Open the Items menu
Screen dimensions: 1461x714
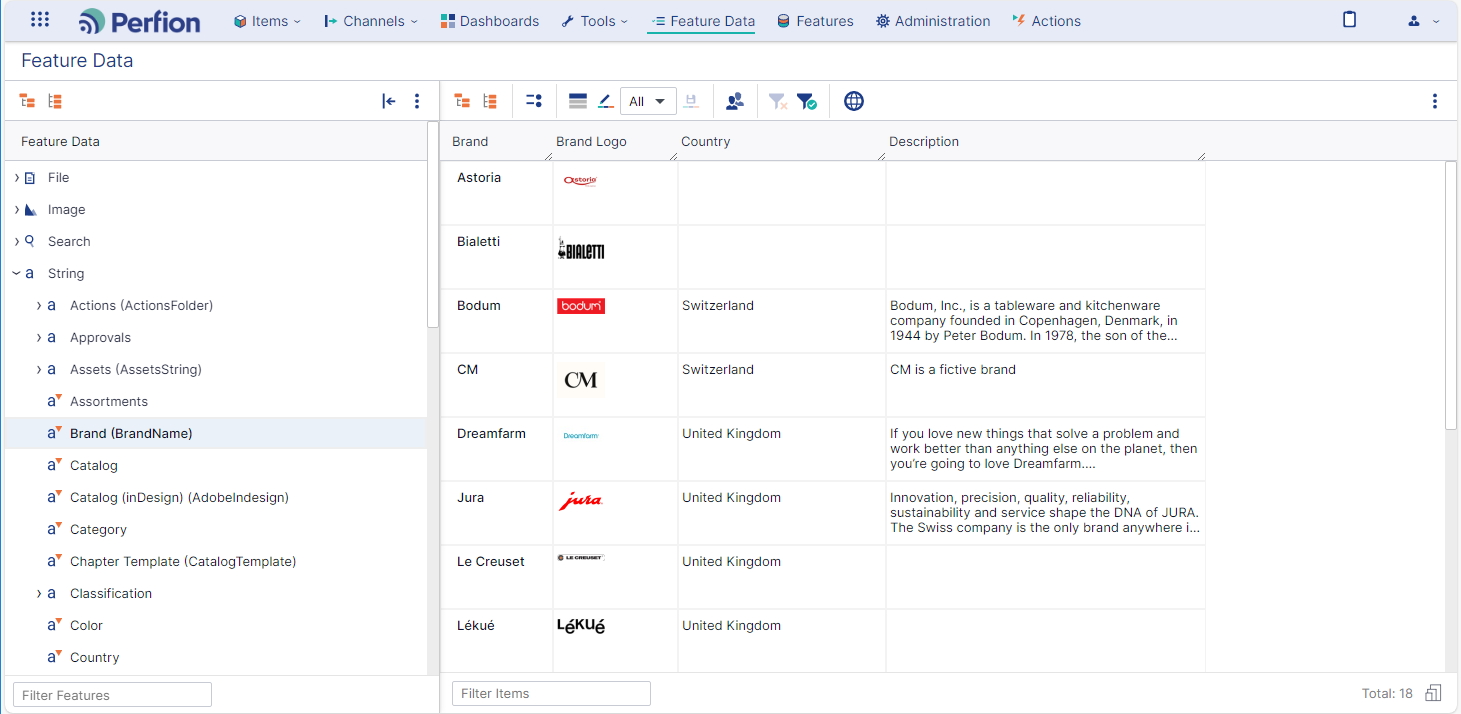pyautogui.click(x=267, y=21)
